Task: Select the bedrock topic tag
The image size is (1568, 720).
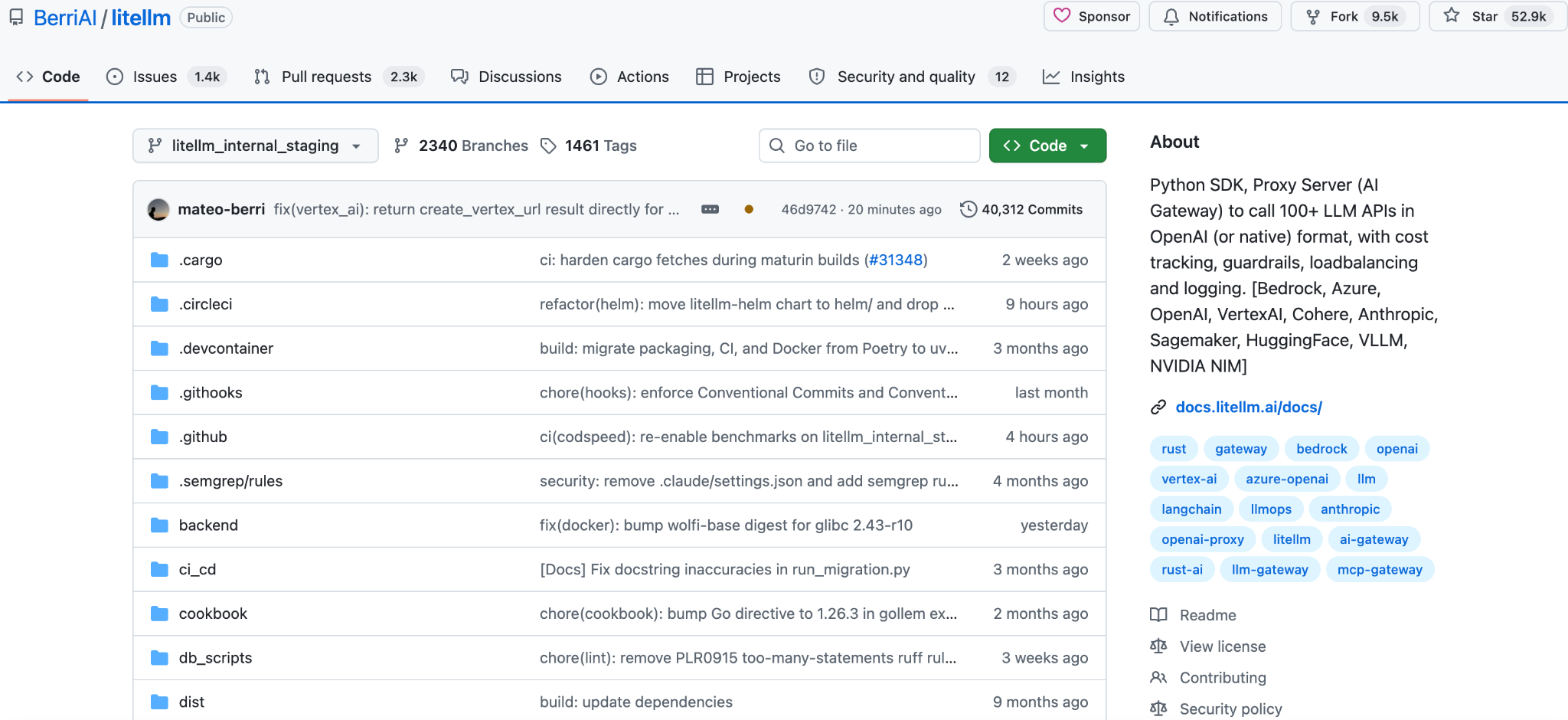Action: click(x=1321, y=449)
